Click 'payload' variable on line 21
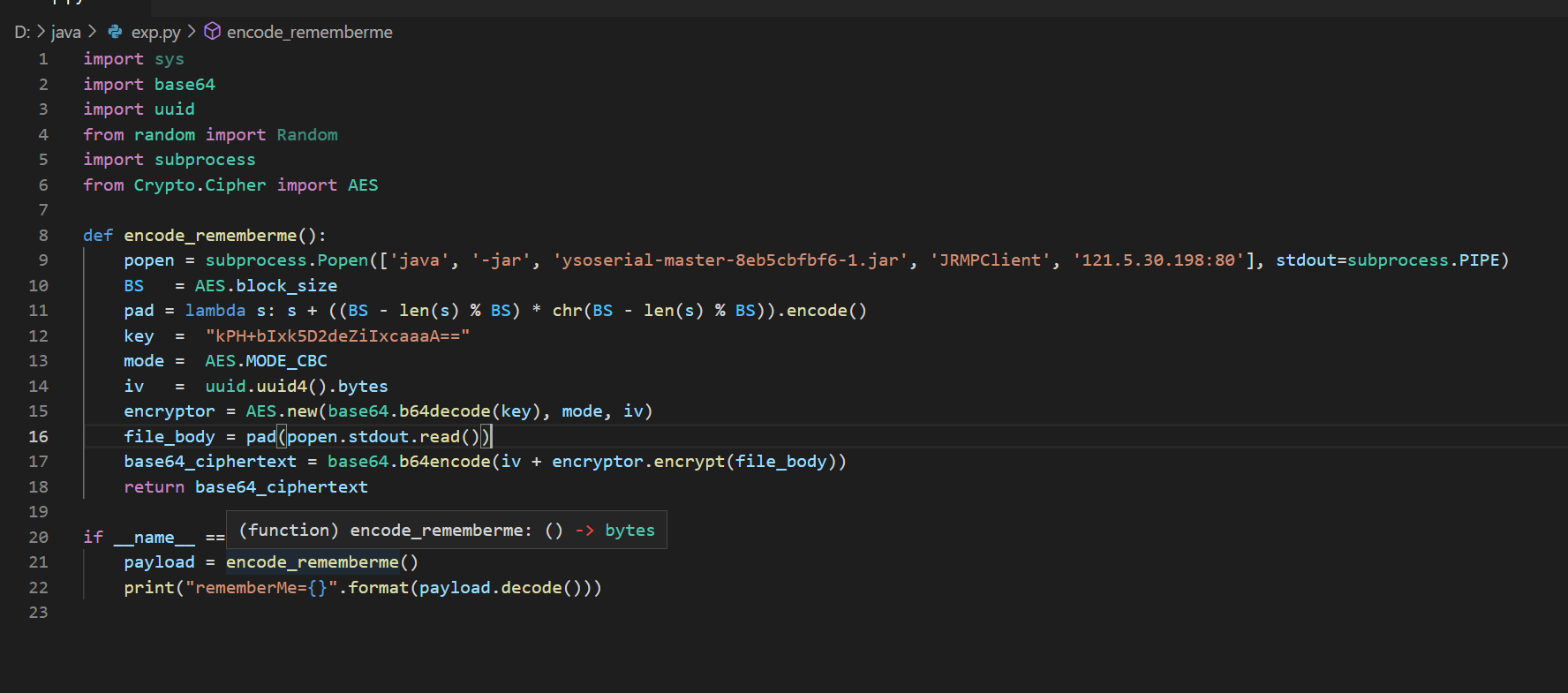The height and width of the screenshot is (693, 1568). 160,562
